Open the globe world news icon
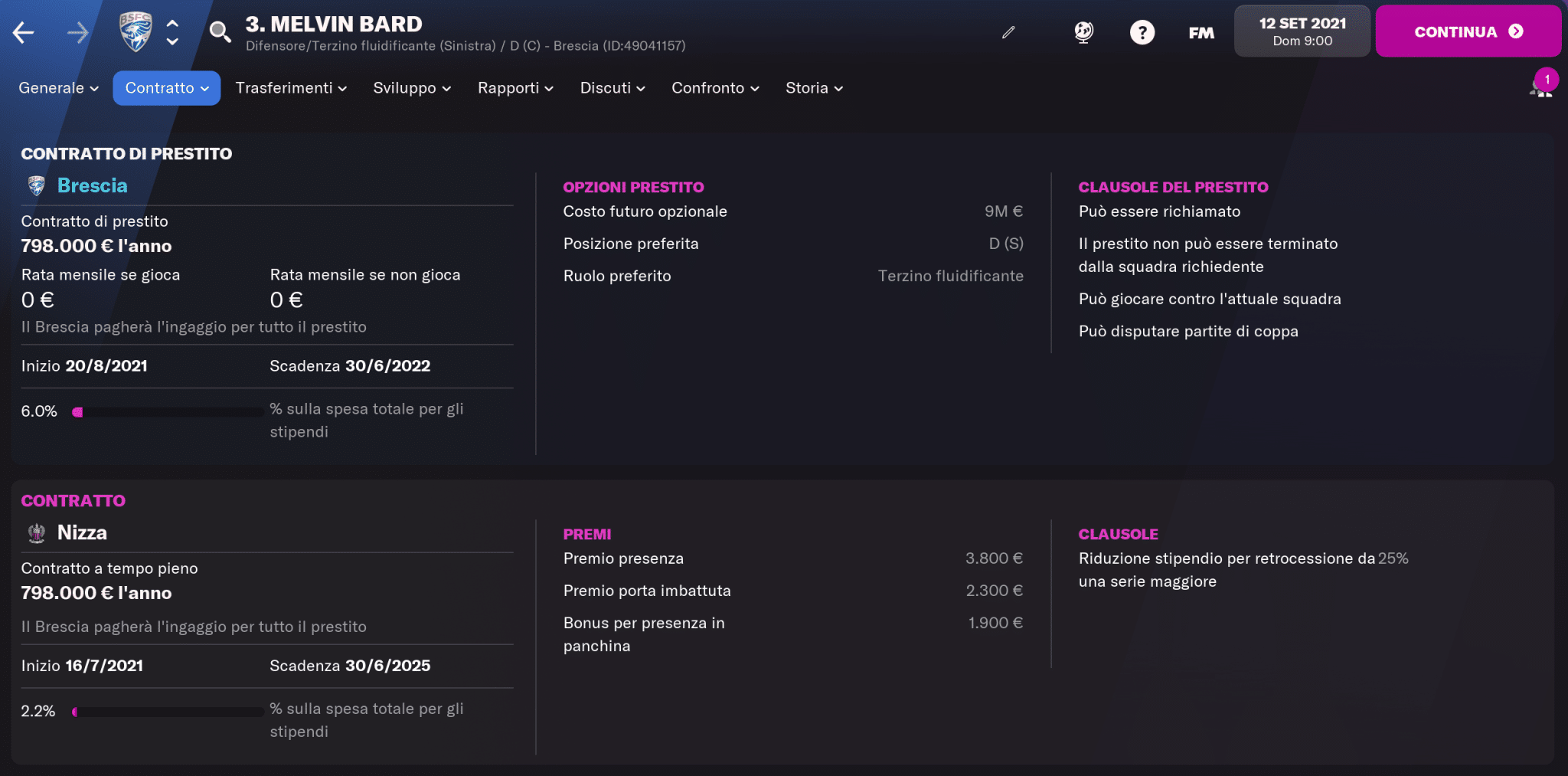The height and width of the screenshot is (776, 1568). coord(1083,32)
